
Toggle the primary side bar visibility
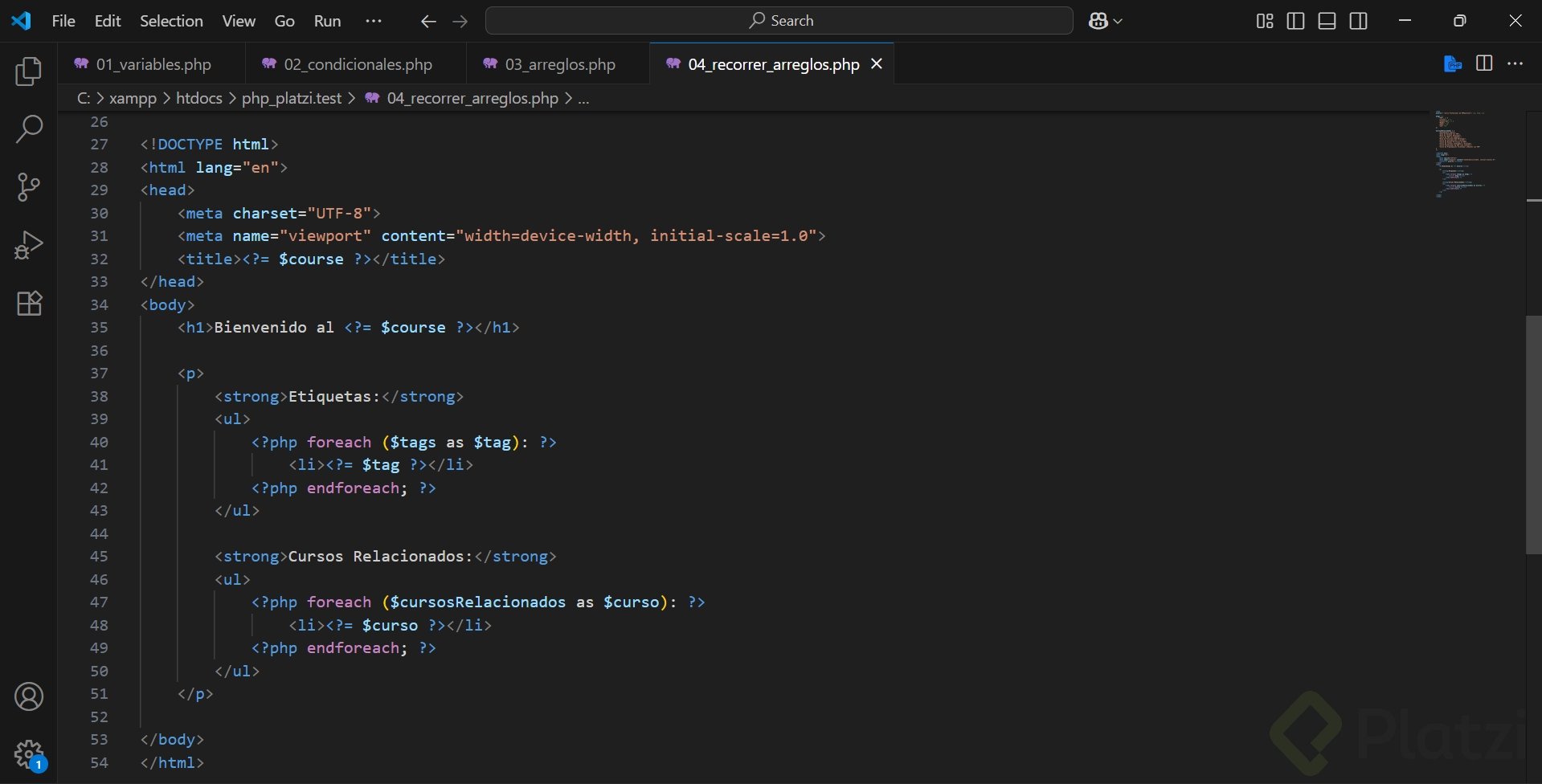point(1295,21)
